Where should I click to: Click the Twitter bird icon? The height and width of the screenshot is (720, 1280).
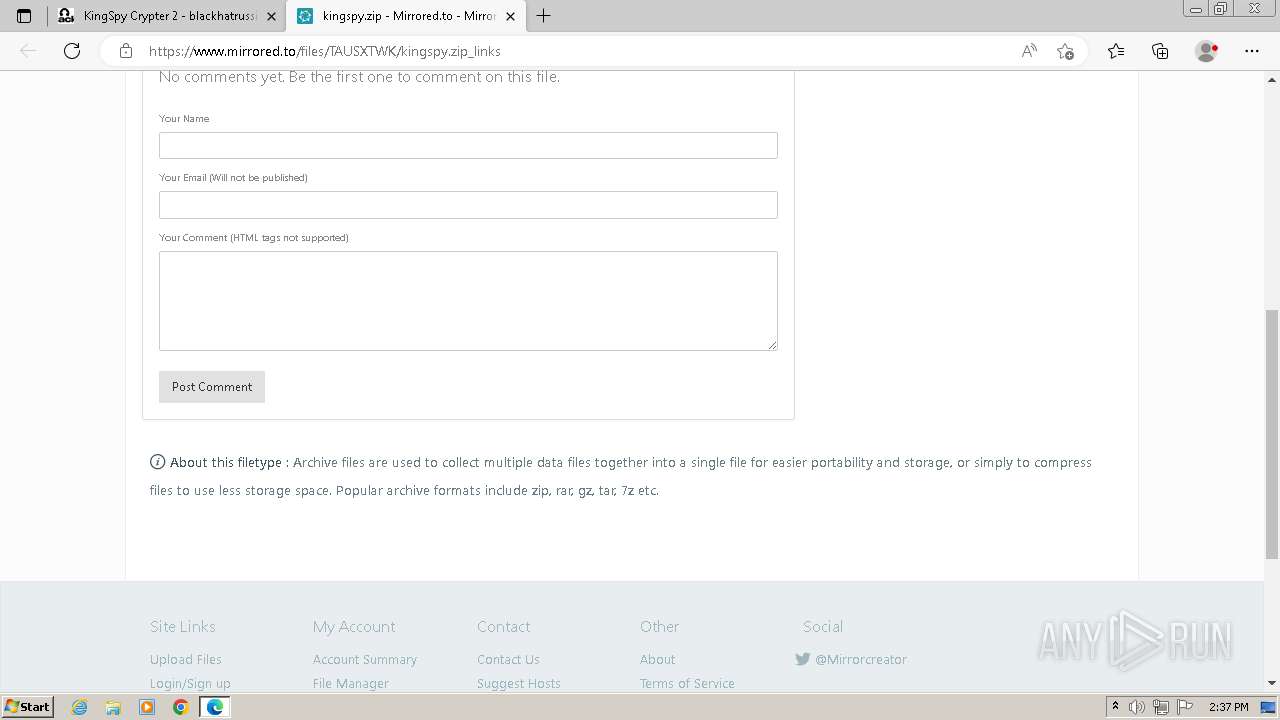(802, 659)
